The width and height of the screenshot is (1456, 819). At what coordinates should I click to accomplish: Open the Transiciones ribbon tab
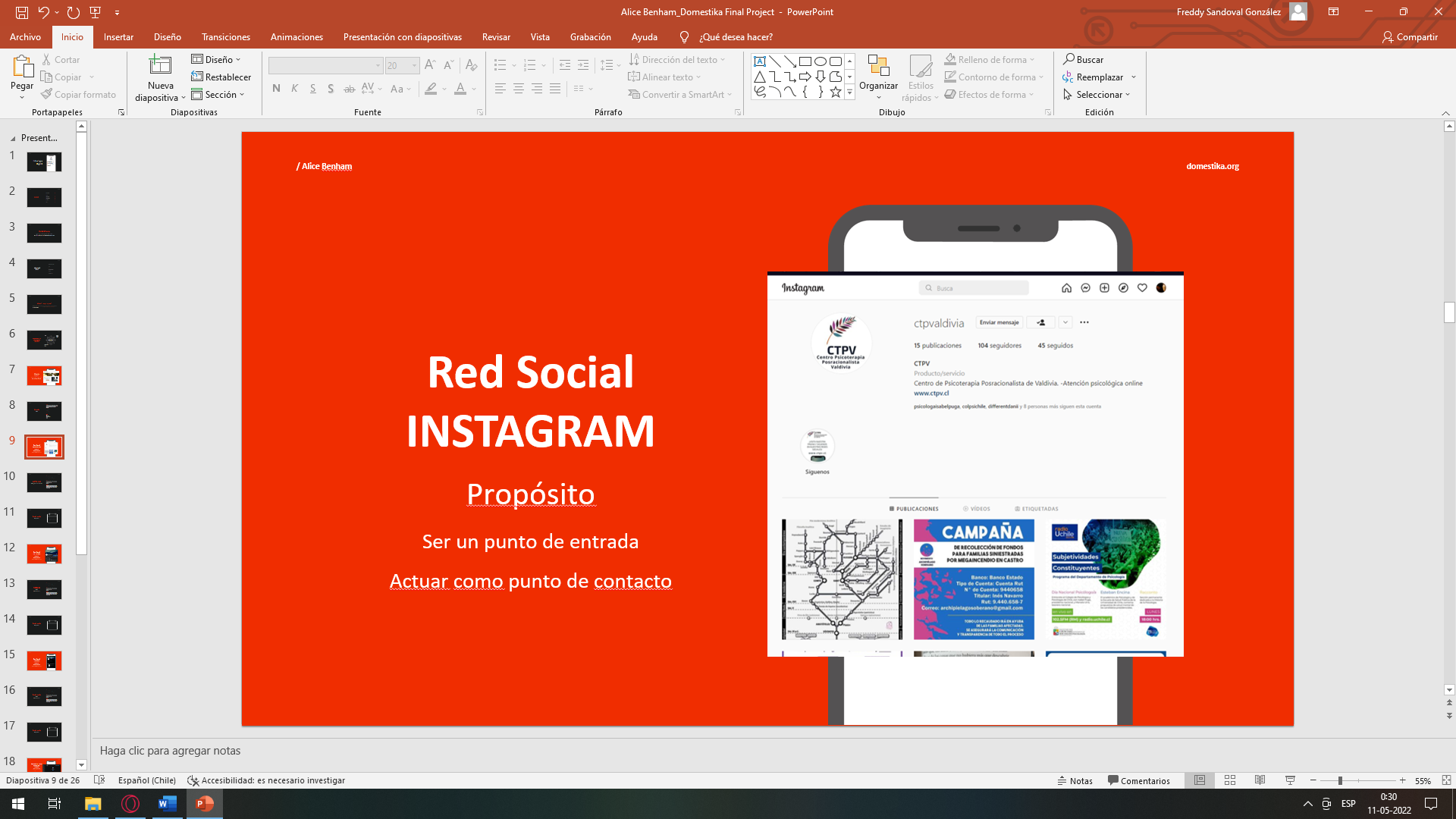[225, 36]
